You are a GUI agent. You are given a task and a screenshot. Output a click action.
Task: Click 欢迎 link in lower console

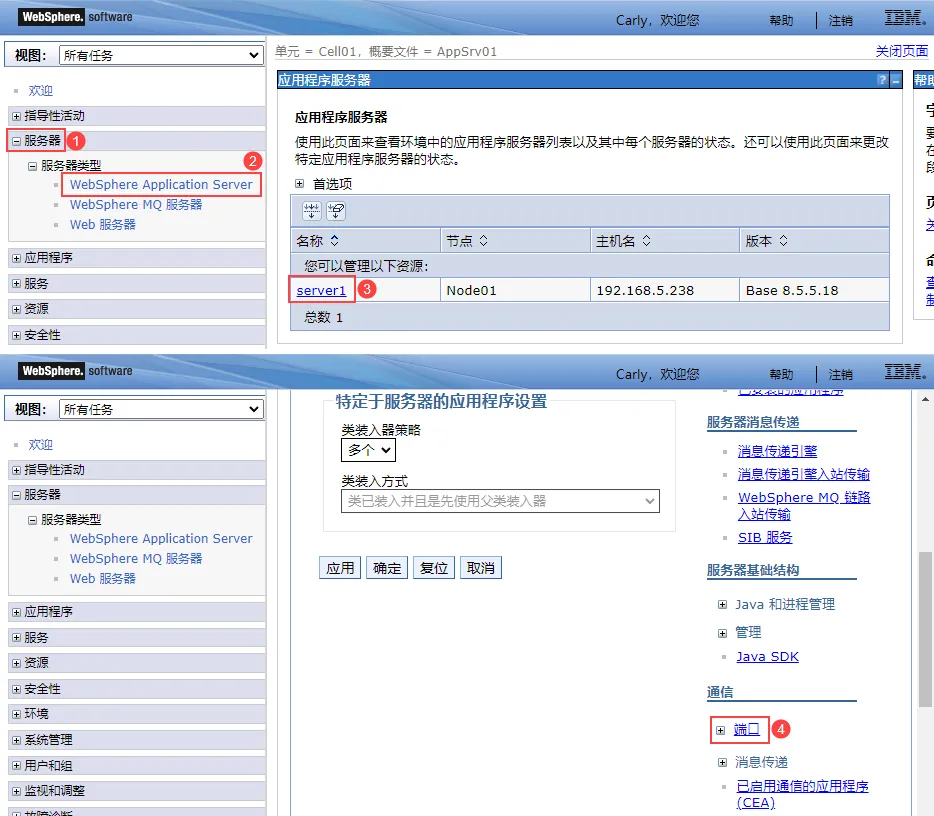[41, 444]
